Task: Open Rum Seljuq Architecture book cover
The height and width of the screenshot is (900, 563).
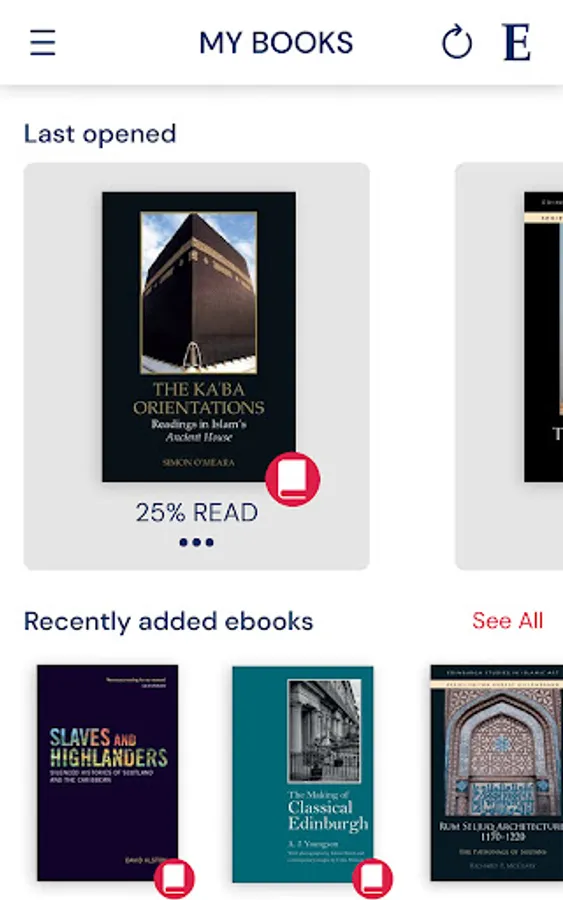Action: point(496,773)
